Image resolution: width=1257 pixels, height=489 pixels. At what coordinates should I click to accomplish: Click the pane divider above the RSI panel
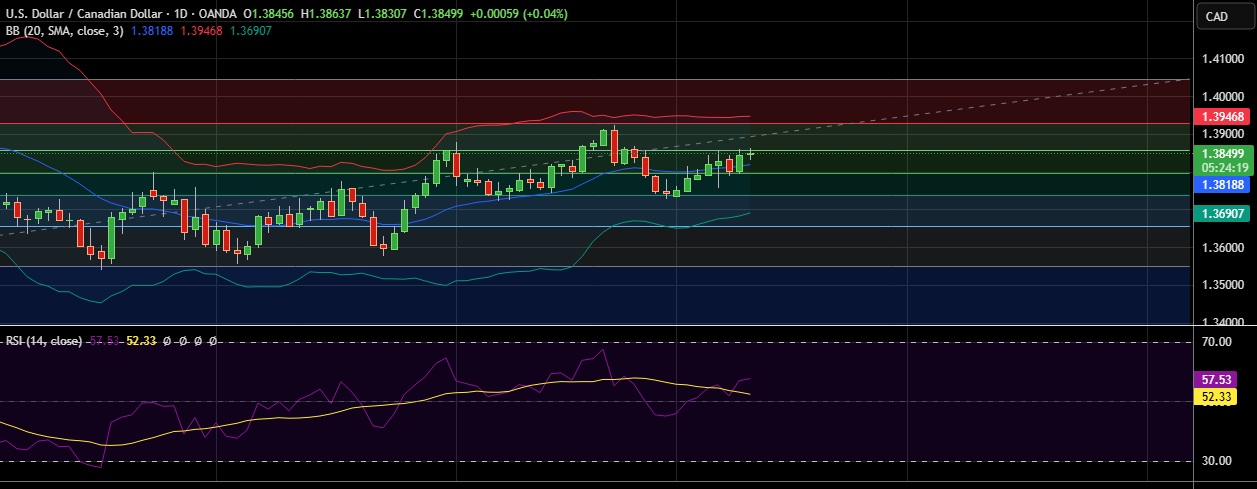click(600, 325)
